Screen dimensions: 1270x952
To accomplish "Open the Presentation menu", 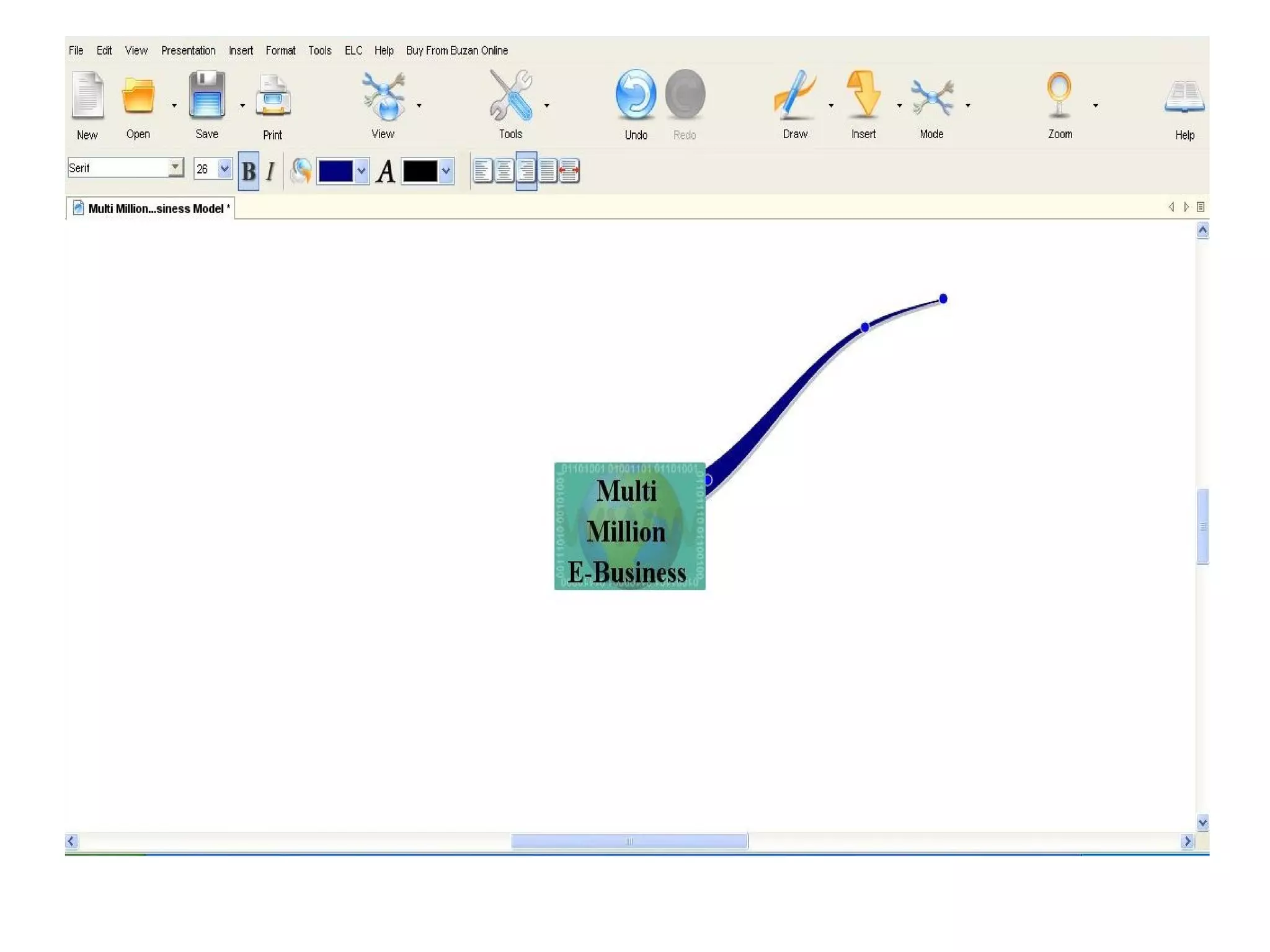I will coord(188,50).
